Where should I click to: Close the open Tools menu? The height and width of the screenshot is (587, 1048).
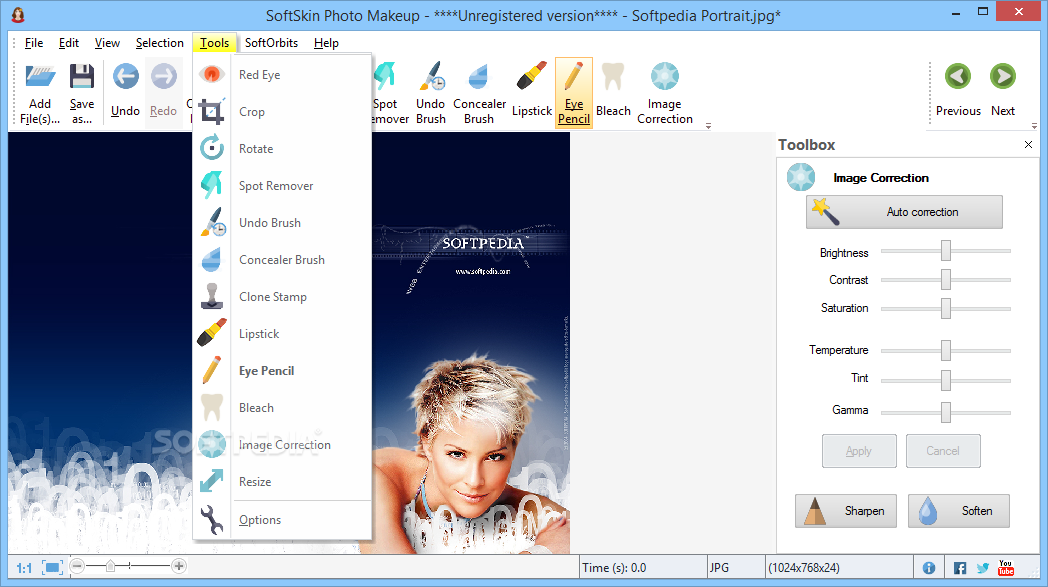coord(215,43)
